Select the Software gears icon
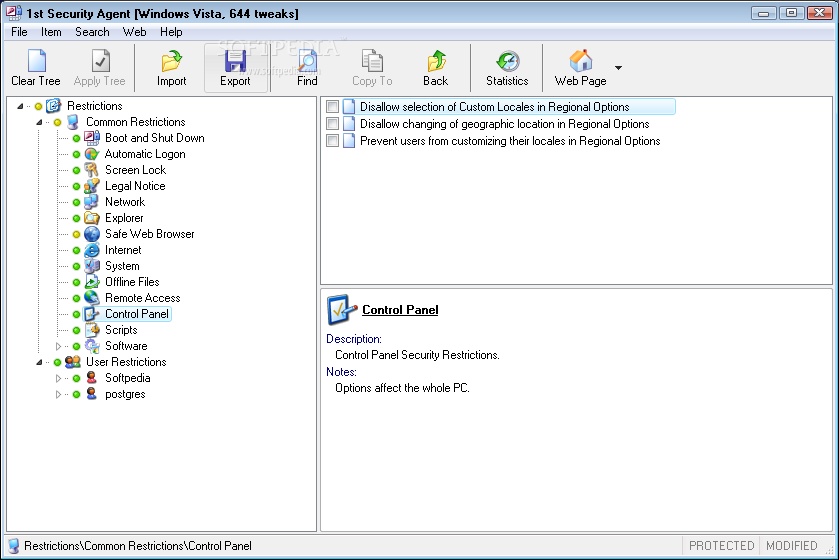The image size is (839, 560). pyautogui.click(x=92, y=346)
